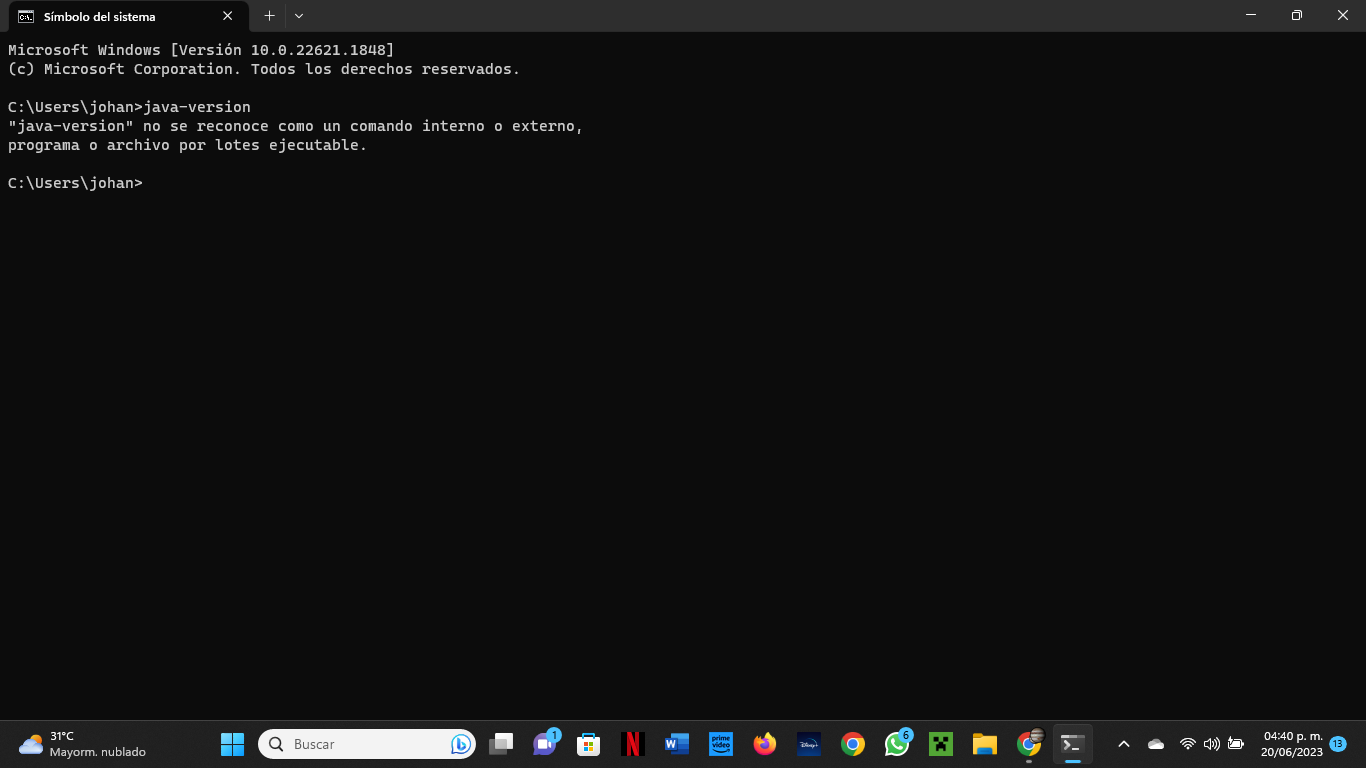Click the active Terminal taskbar icon

[x=1073, y=744]
